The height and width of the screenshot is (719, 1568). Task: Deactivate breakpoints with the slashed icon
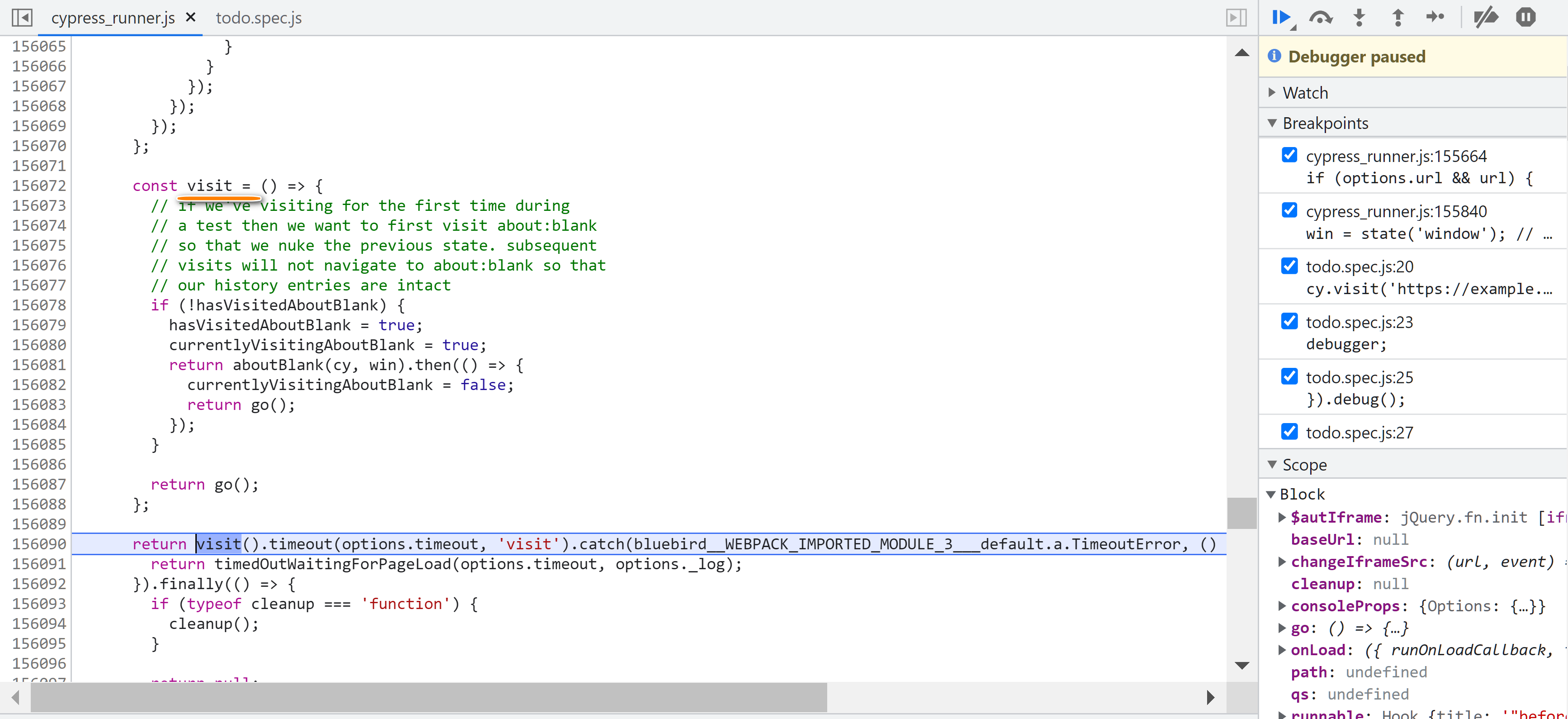pos(1486,17)
